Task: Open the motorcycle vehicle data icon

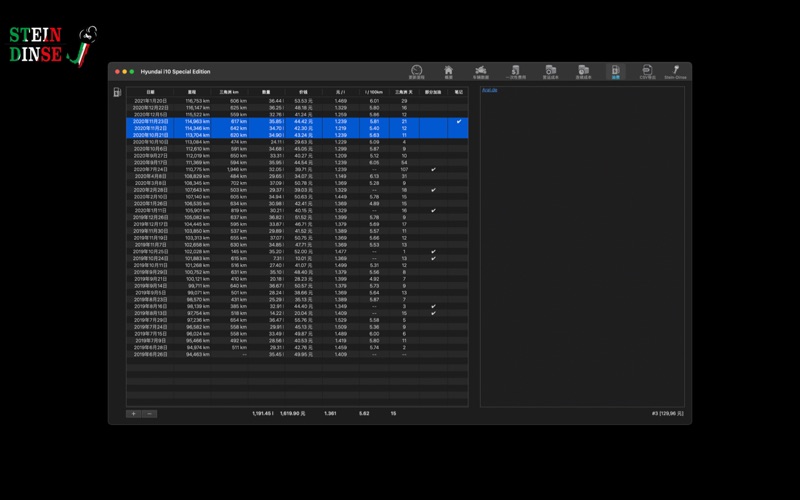Action: (481, 71)
